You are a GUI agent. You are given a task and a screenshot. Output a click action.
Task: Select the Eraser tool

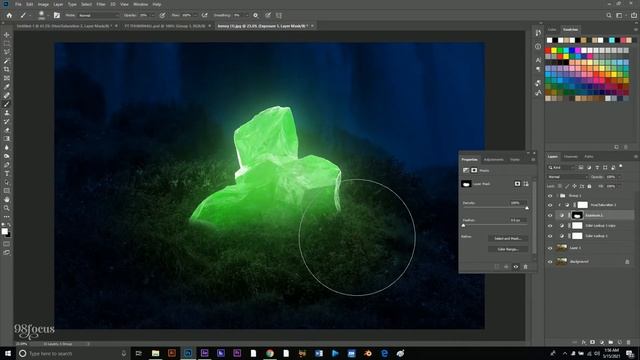(7, 130)
